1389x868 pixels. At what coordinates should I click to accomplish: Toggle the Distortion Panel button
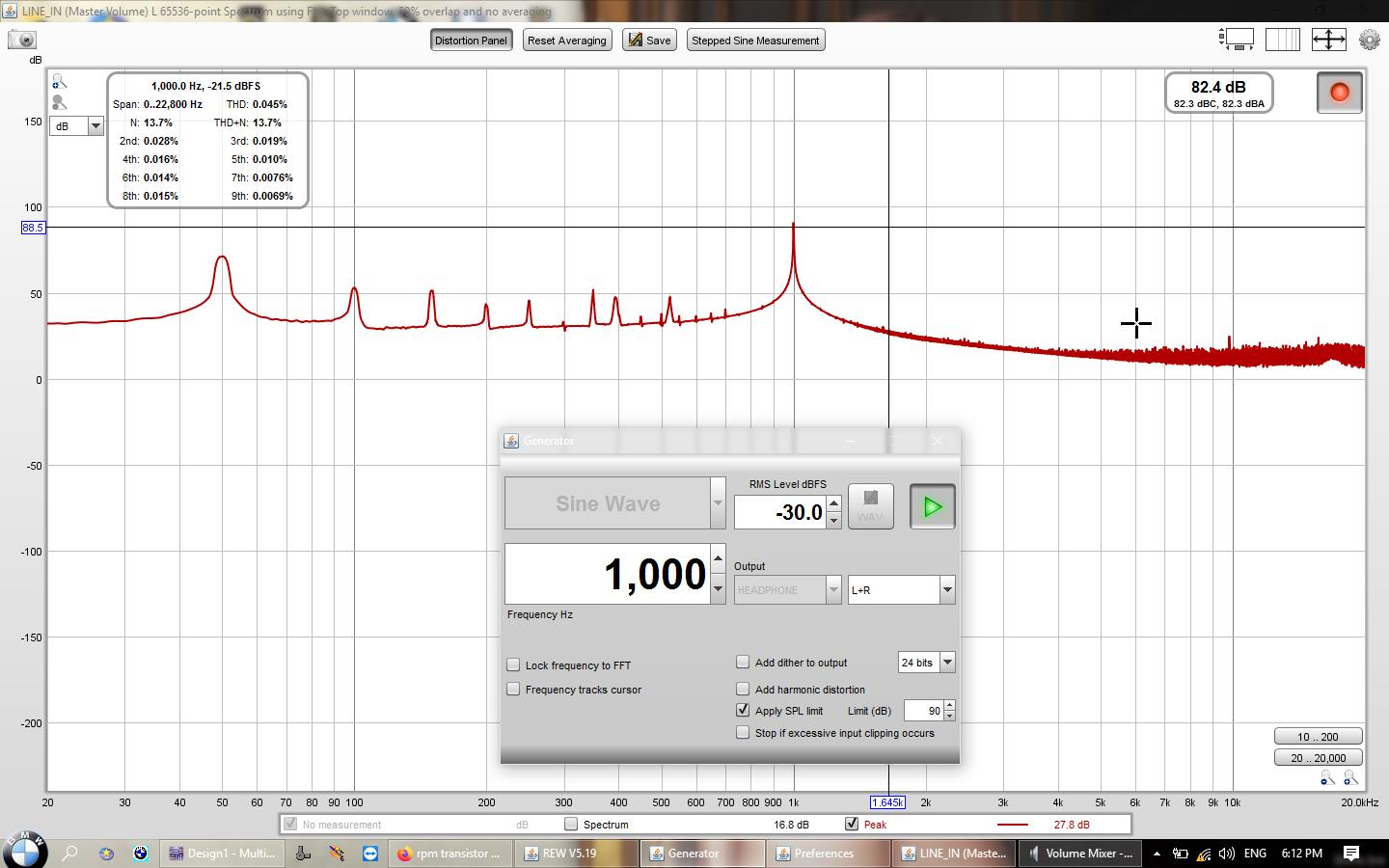(471, 40)
